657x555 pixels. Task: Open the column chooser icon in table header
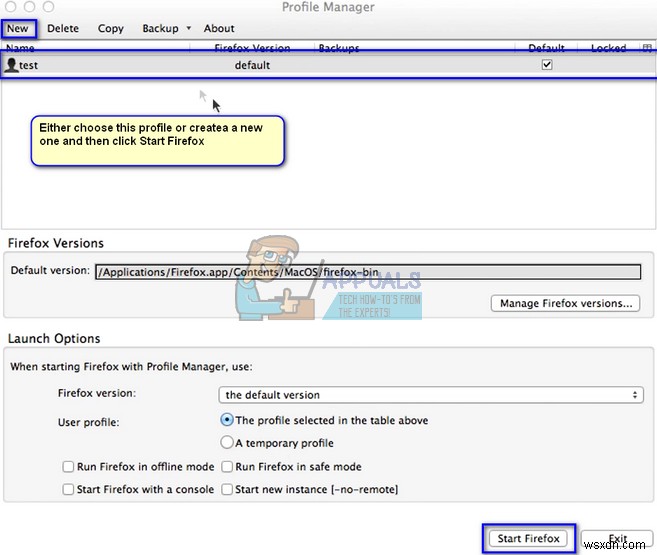pyautogui.click(x=647, y=47)
